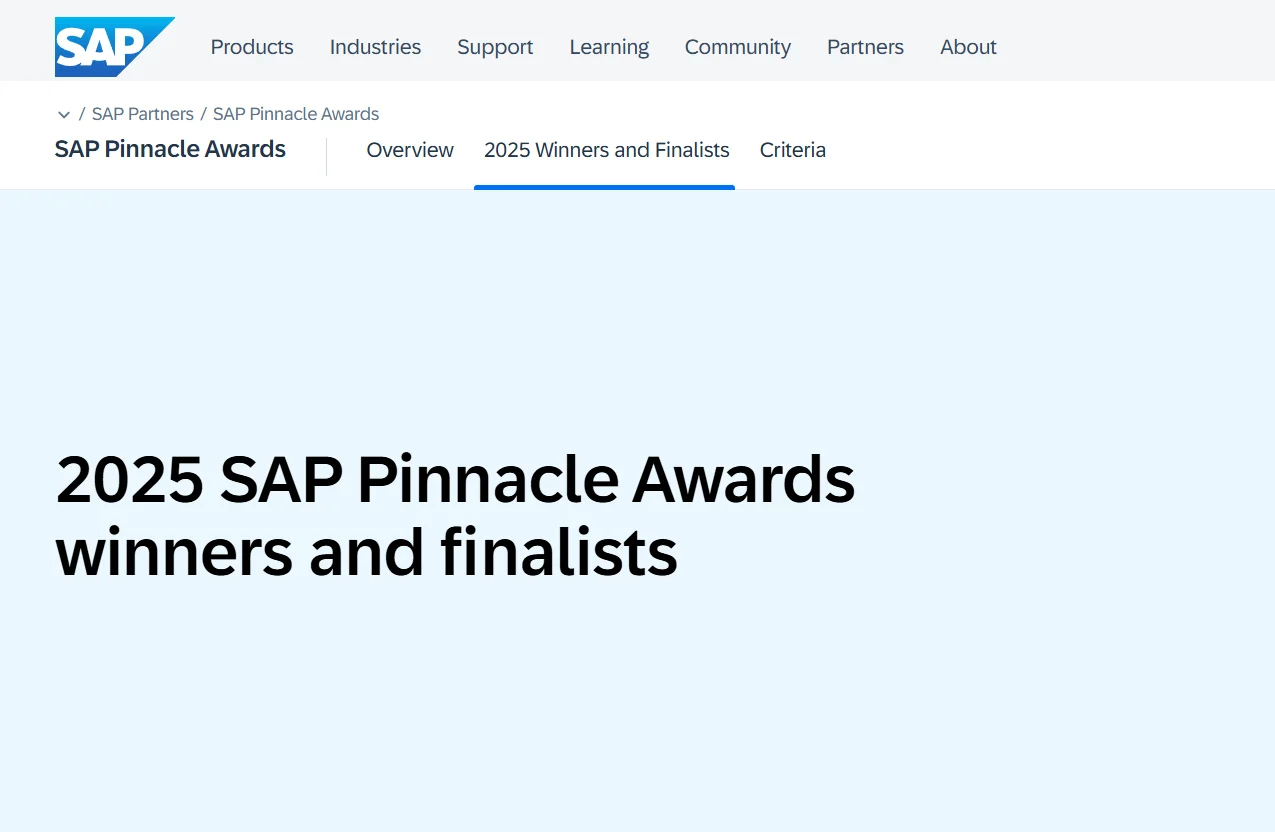Open the Industries menu
Image resolution: width=1275 pixels, height=832 pixels.
375,47
